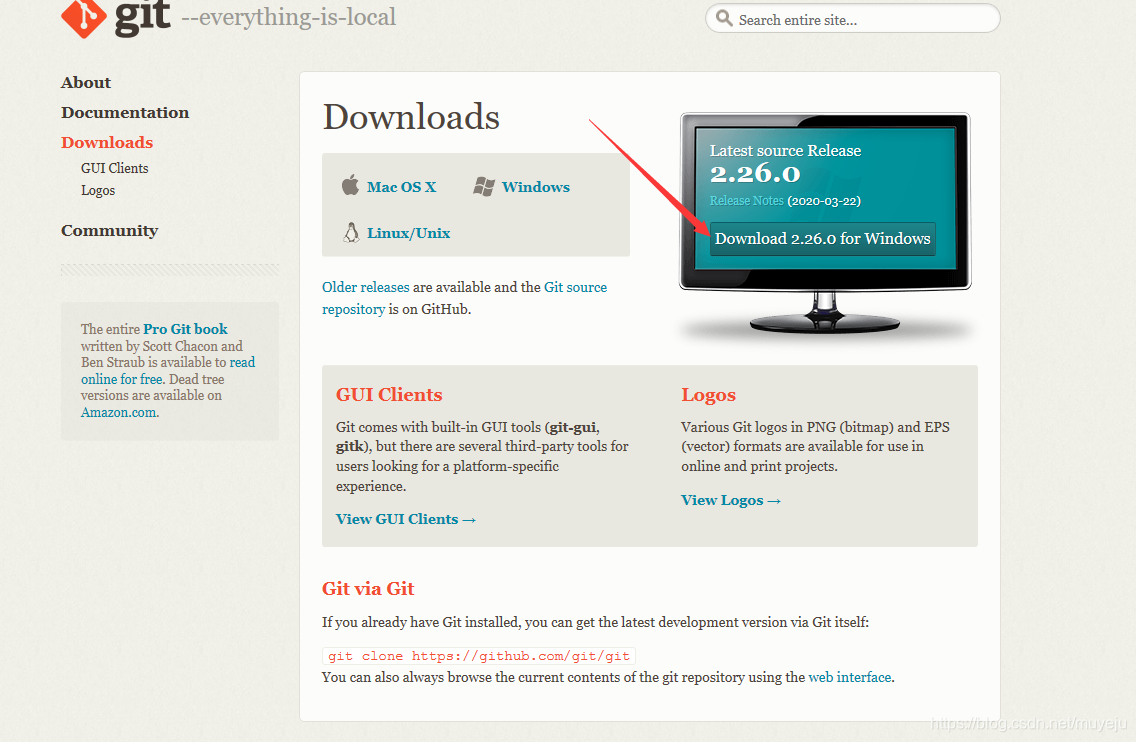
Task: Click the (2020-03-22) release date
Action: [x=824, y=201]
